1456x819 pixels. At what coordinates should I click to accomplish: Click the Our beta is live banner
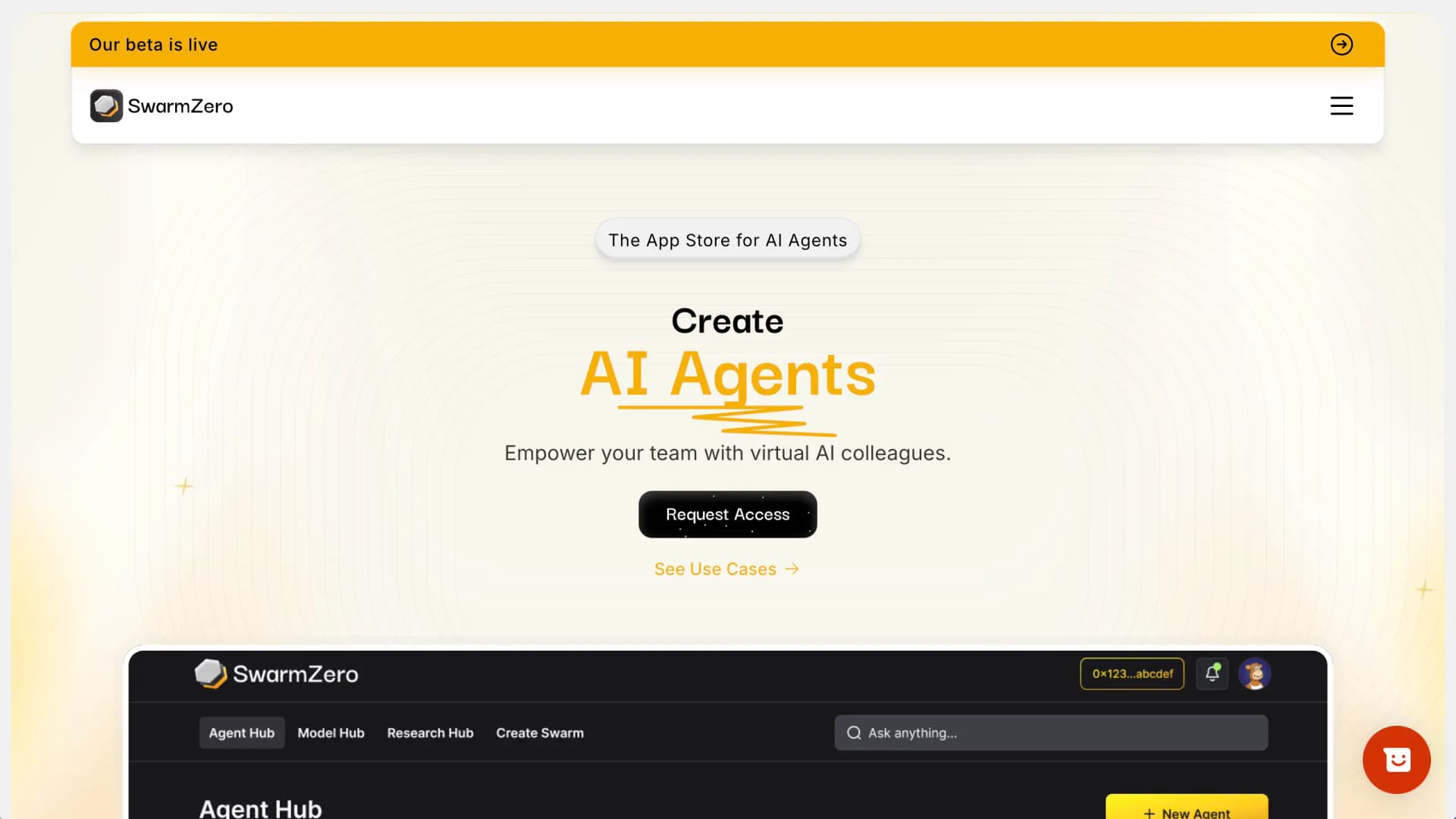pyautogui.click(x=728, y=45)
